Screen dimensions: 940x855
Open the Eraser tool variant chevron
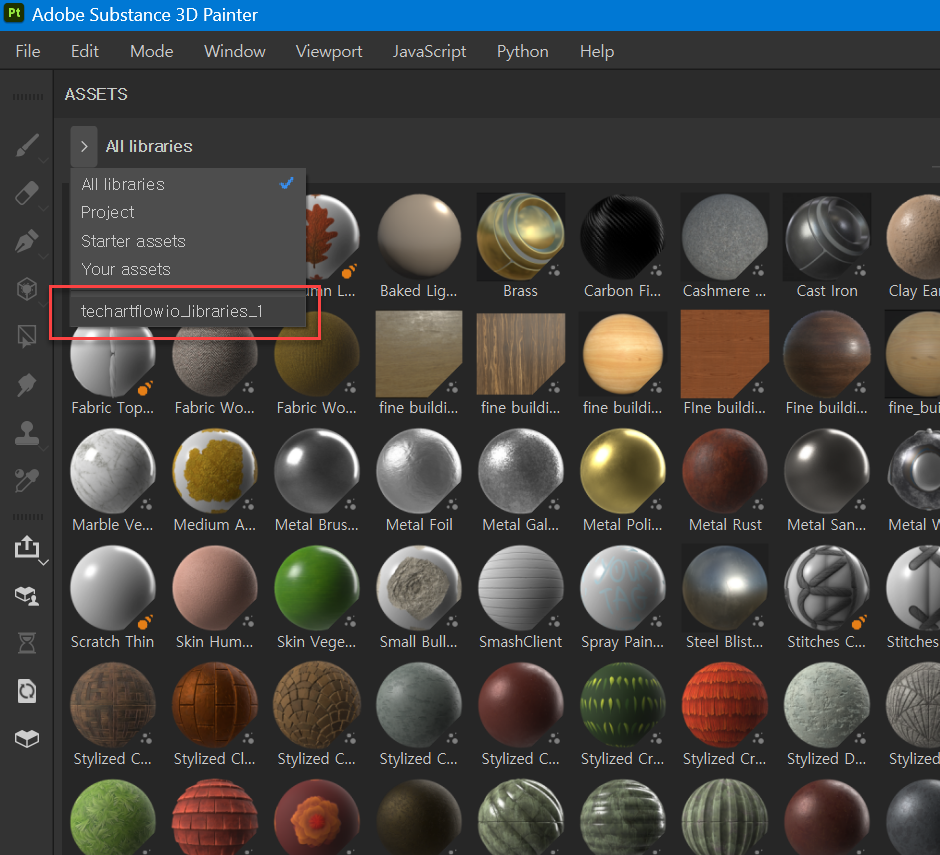(44, 208)
